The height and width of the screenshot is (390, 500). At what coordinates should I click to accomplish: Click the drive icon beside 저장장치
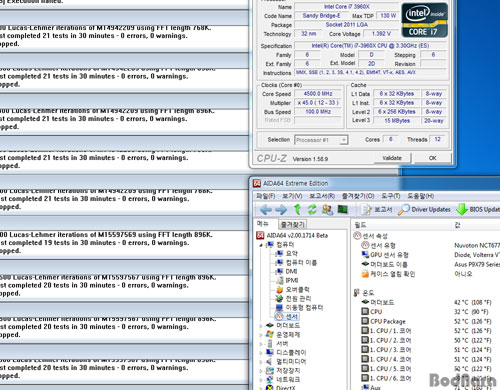270,370
